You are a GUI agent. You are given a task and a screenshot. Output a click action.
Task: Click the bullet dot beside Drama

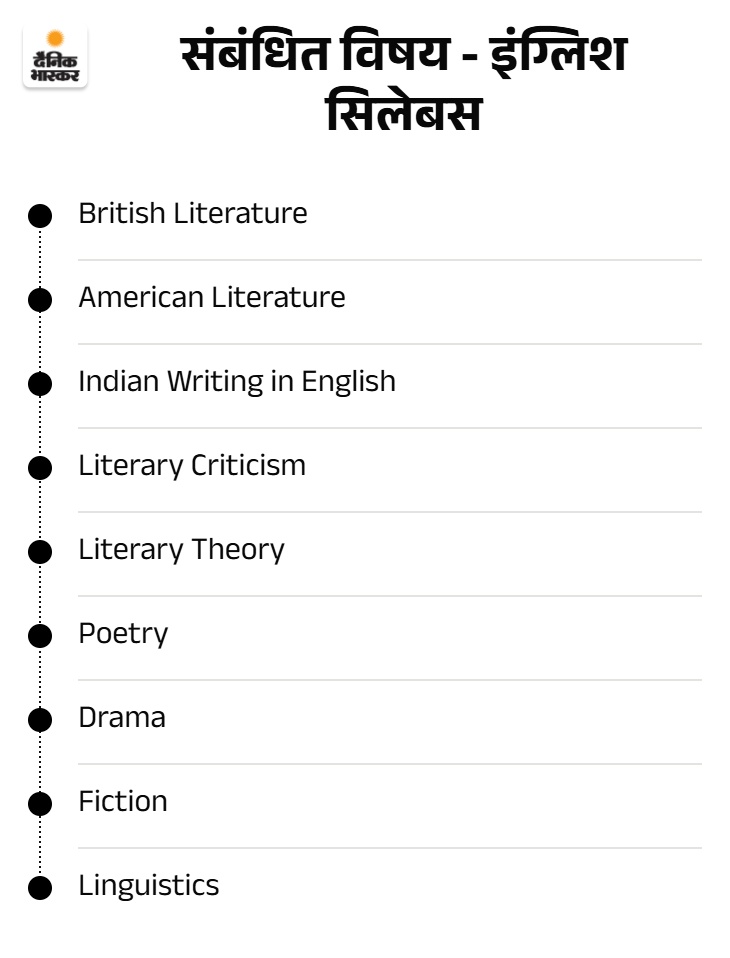(40, 720)
